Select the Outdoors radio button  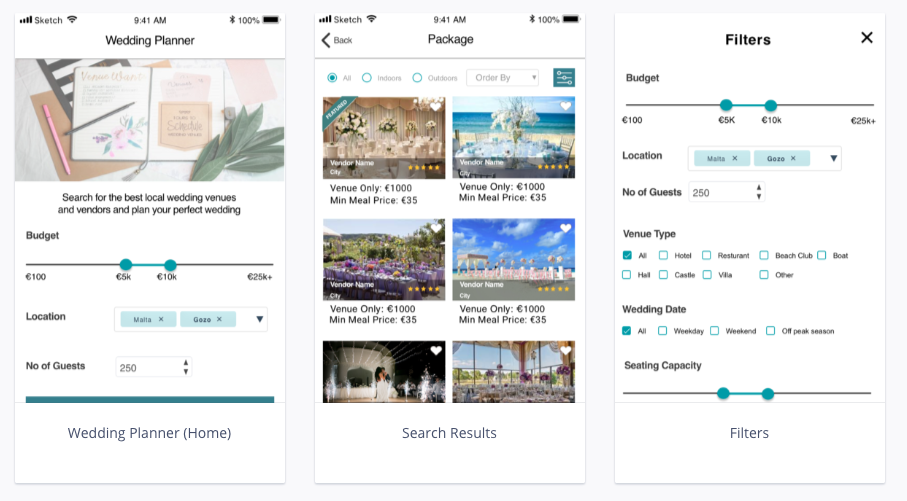(417, 78)
